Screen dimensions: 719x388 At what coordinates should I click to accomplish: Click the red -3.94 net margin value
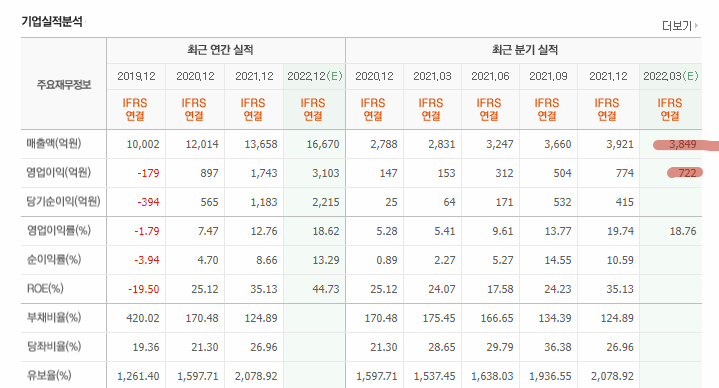pos(147,261)
